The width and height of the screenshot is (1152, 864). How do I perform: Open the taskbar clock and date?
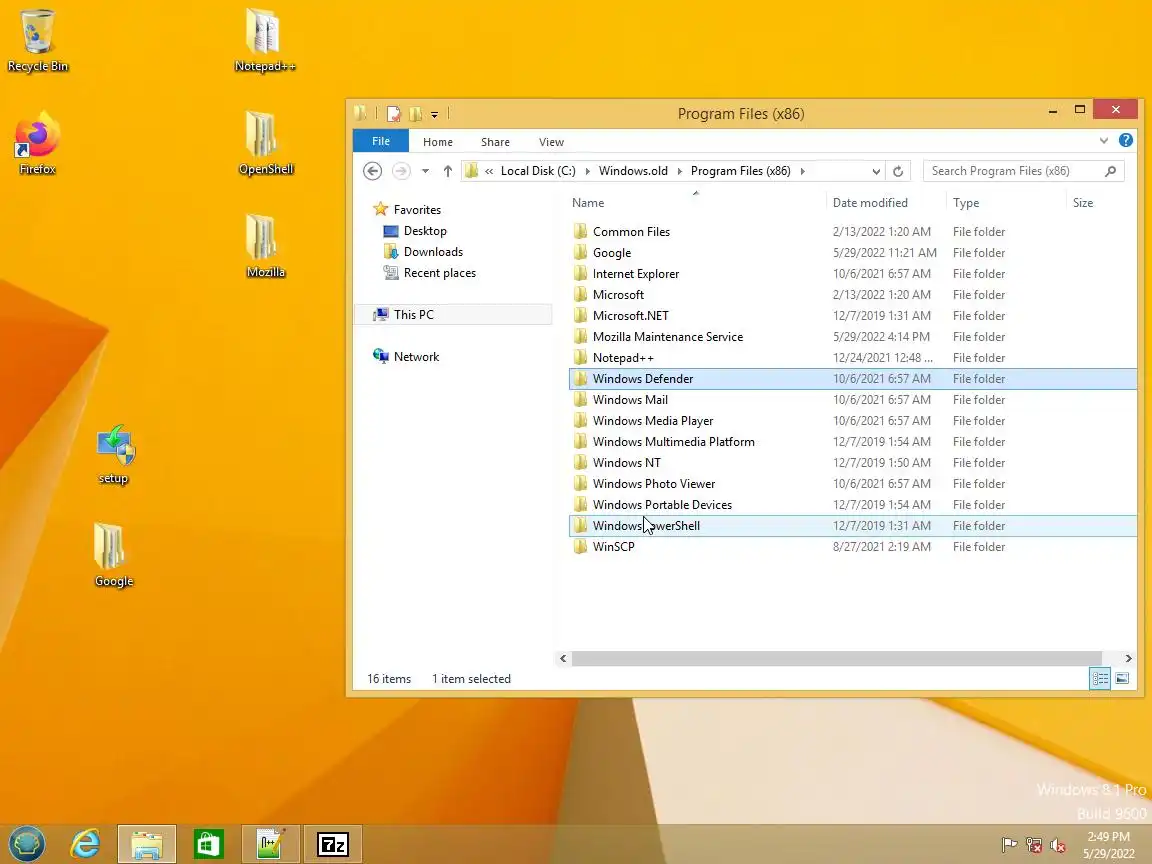tap(1109, 845)
